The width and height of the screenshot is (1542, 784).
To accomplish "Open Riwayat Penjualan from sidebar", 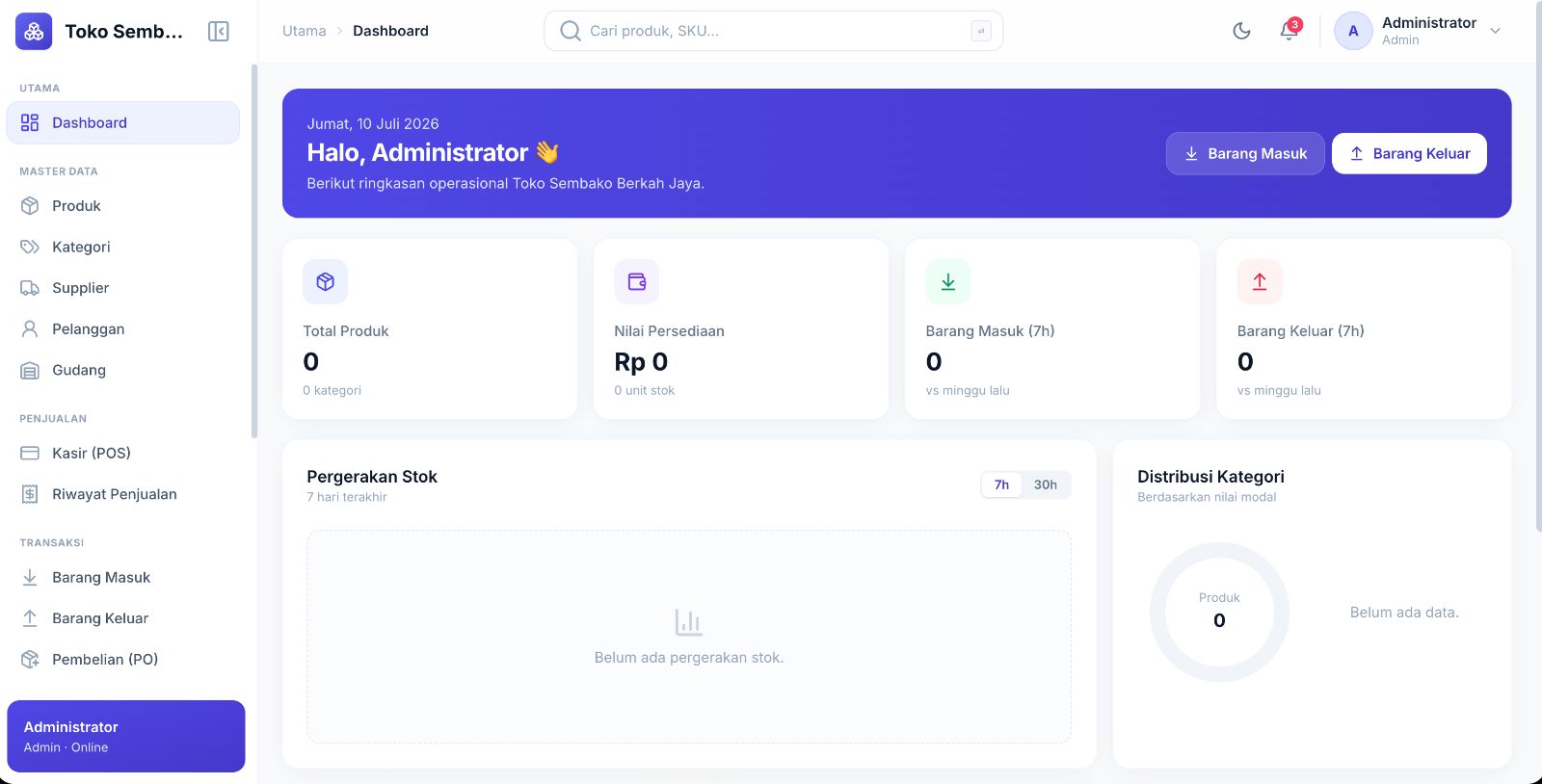I will pyautogui.click(x=122, y=494).
